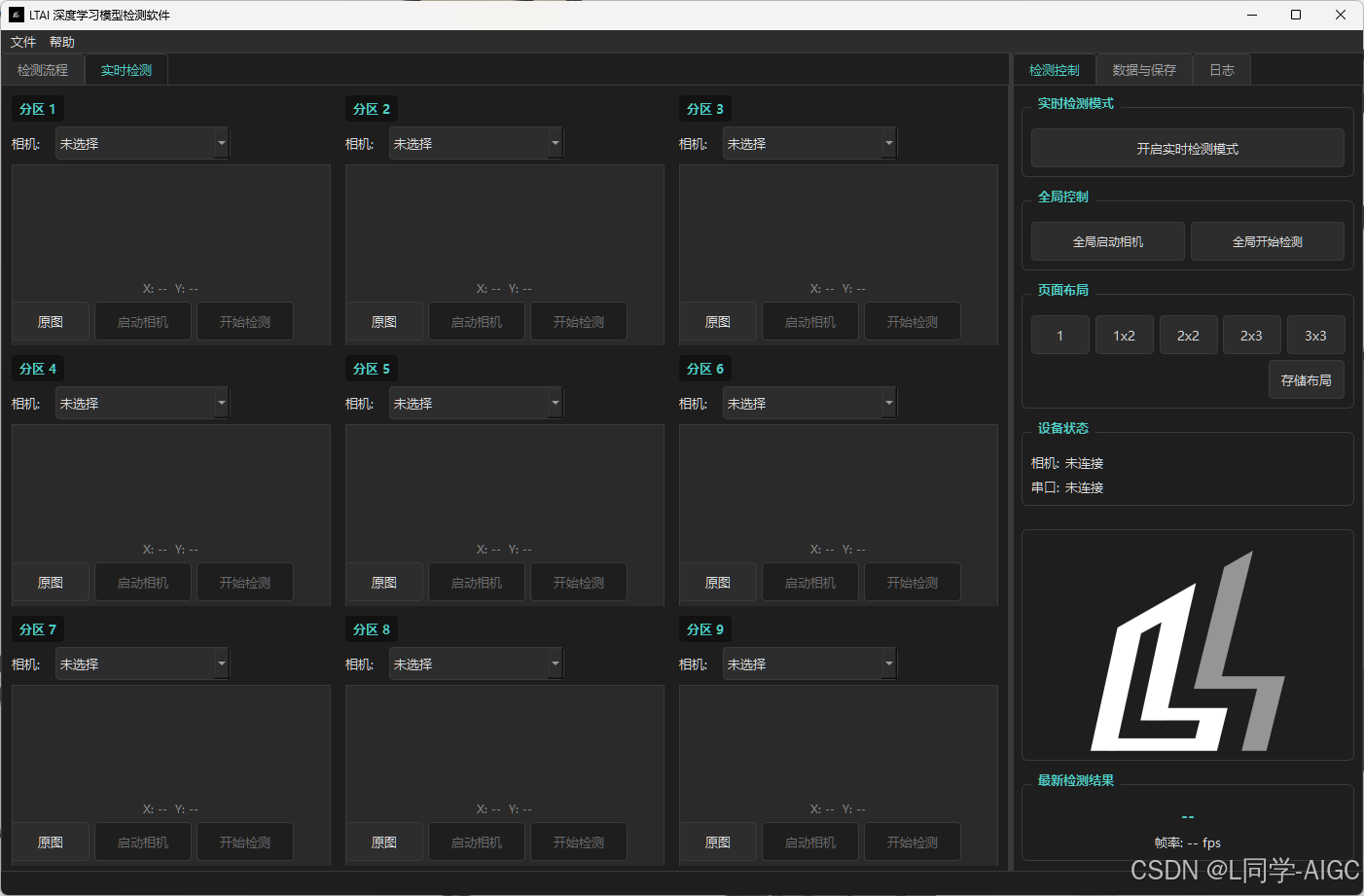Click 原图 button in 分区 5

tap(384, 583)
